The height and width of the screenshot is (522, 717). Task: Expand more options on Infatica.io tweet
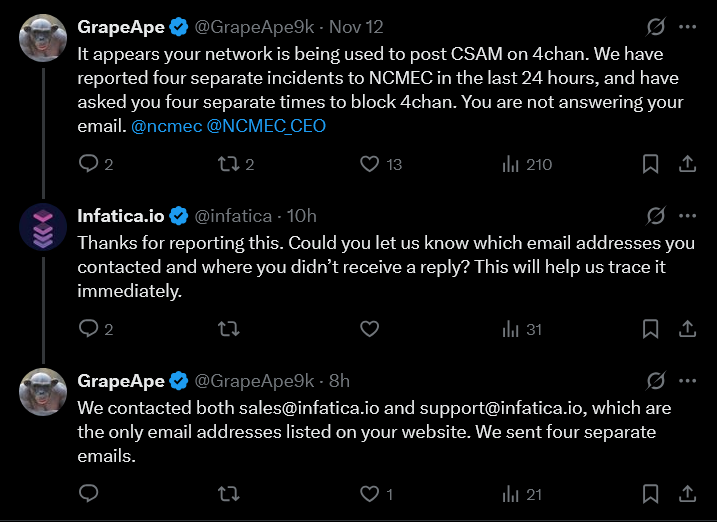point(688,215)
